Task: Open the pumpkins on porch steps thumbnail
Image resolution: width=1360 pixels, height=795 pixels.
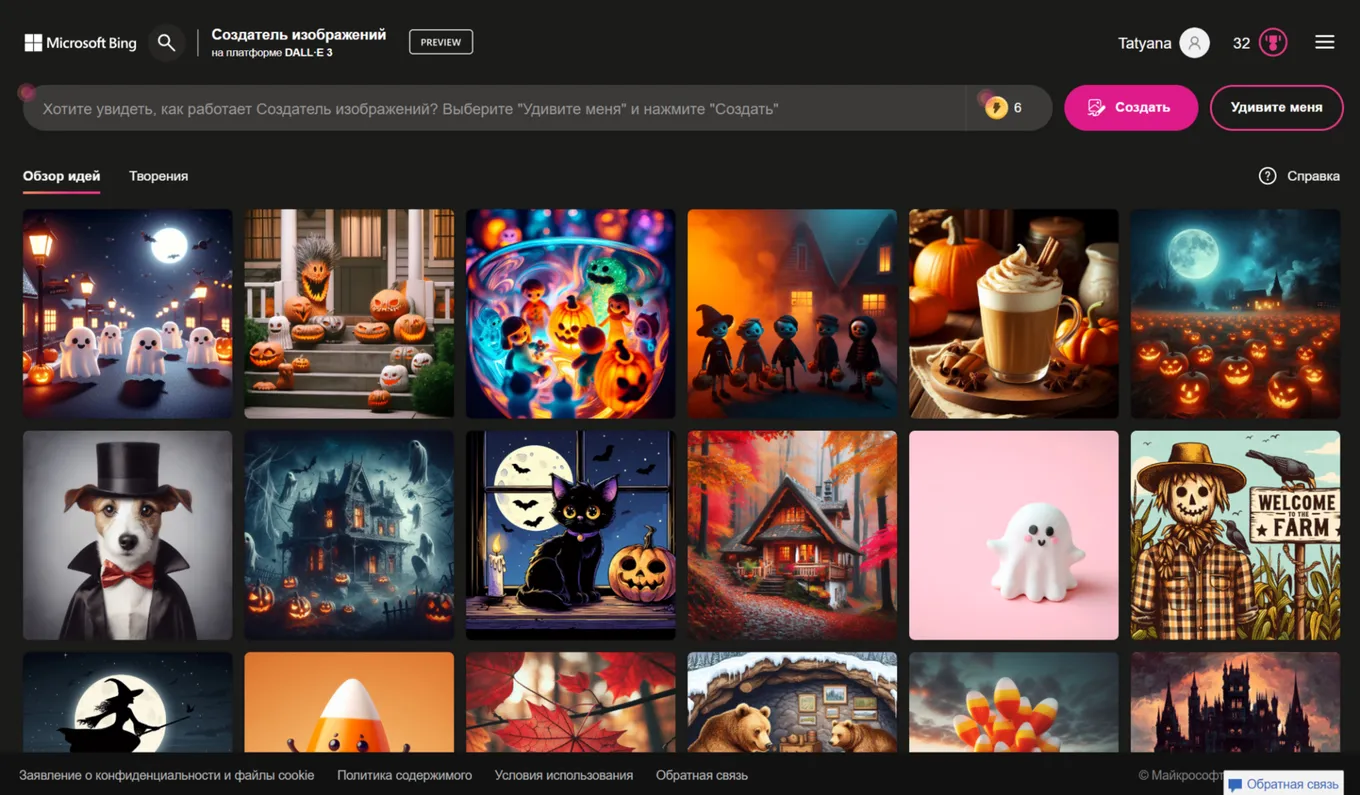Action: (349, 313)
